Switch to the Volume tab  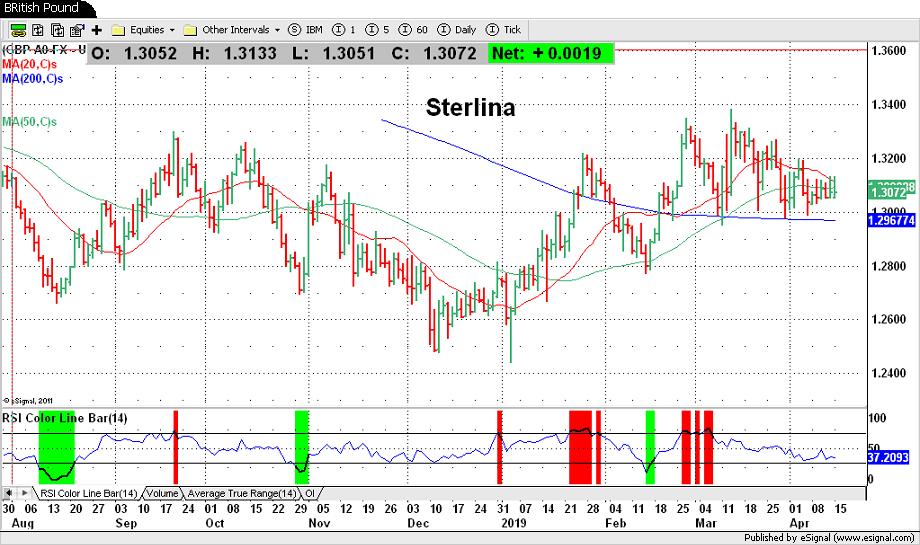pos(162,493)
